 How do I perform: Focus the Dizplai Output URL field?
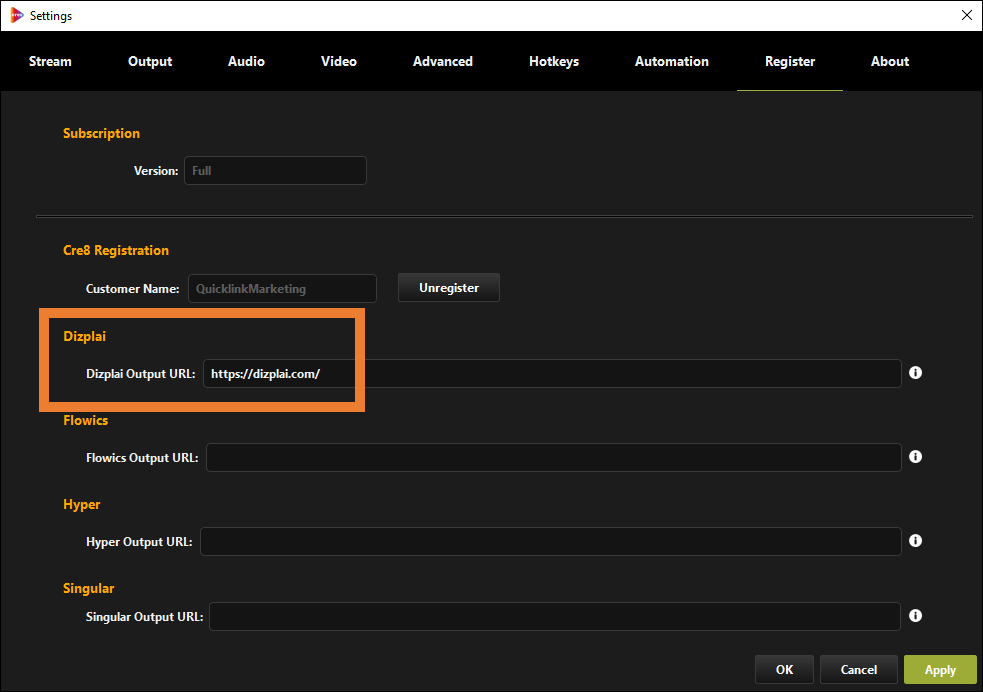click(x=552, y=374)
